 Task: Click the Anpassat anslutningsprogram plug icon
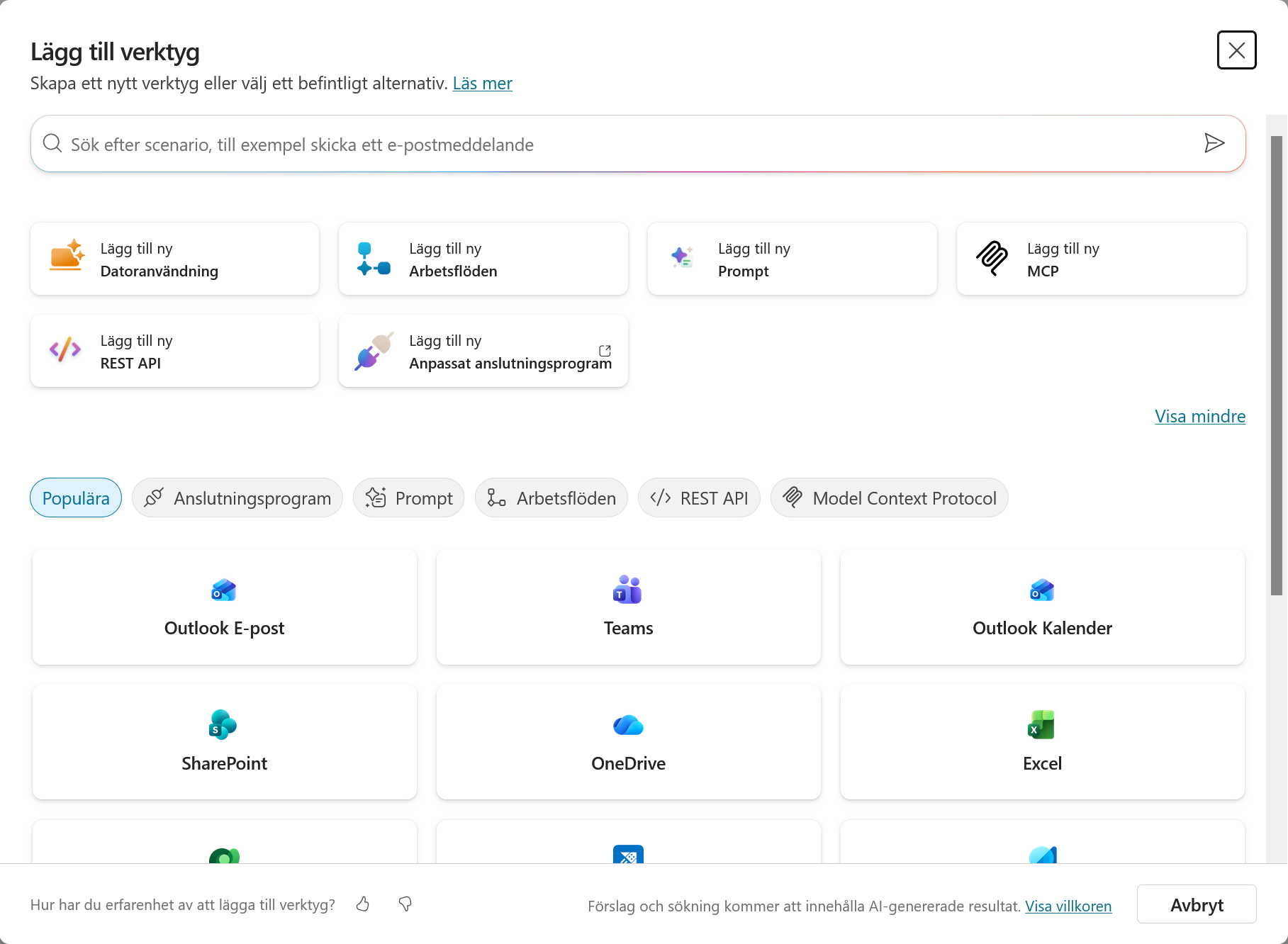coord(374,351)
